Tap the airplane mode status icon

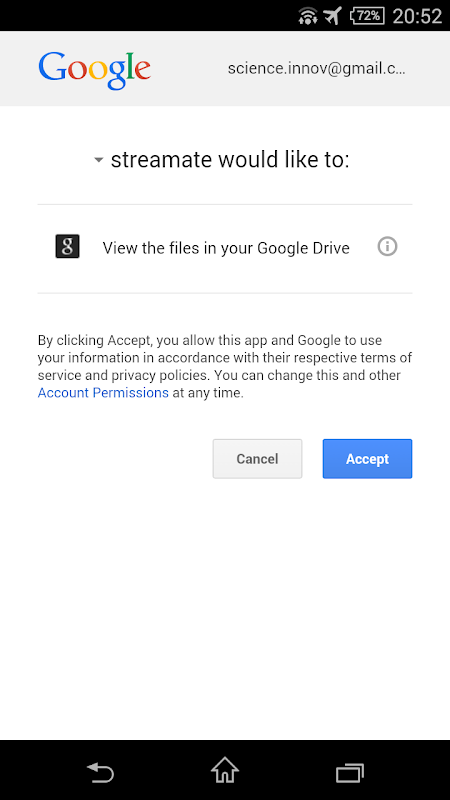333,16
